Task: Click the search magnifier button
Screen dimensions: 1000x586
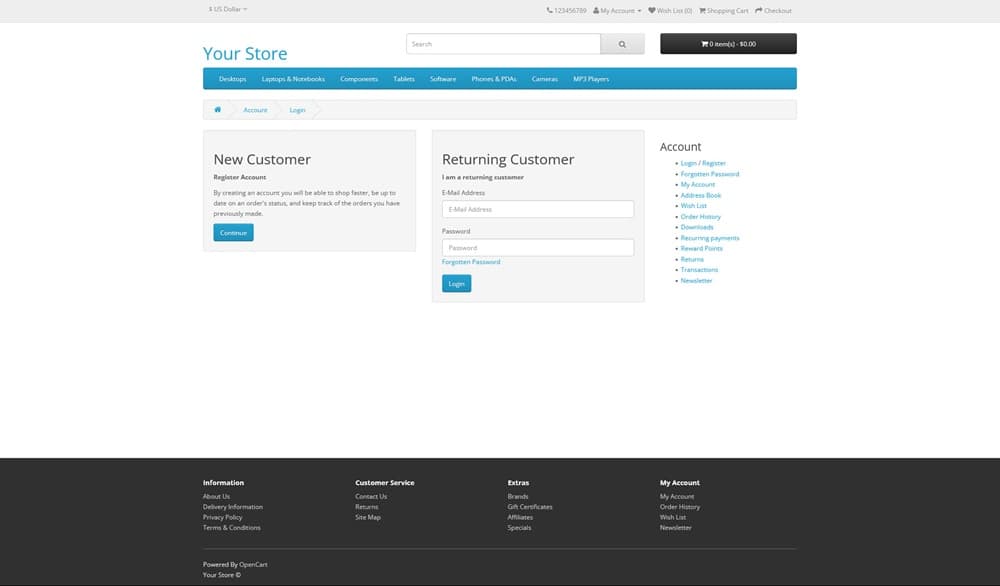Action: (622, 44)
